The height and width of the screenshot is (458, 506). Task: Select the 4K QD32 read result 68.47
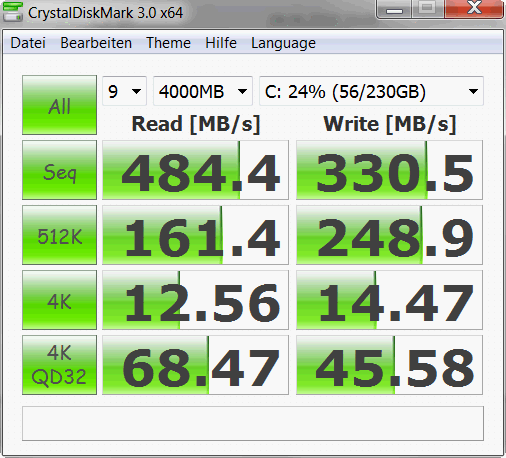pos(195,365)
